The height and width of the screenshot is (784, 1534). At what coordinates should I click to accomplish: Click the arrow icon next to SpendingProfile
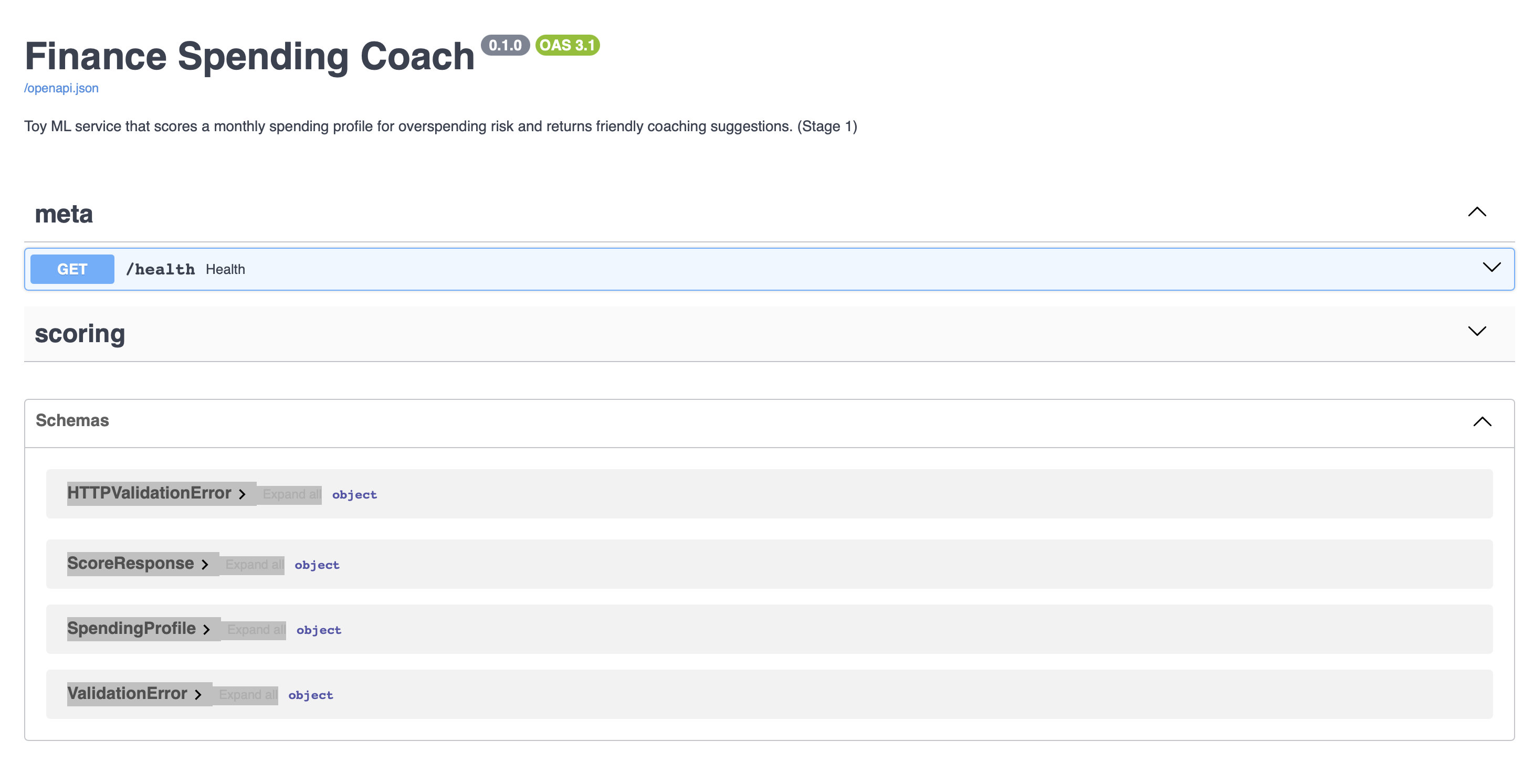click(207, 629)
